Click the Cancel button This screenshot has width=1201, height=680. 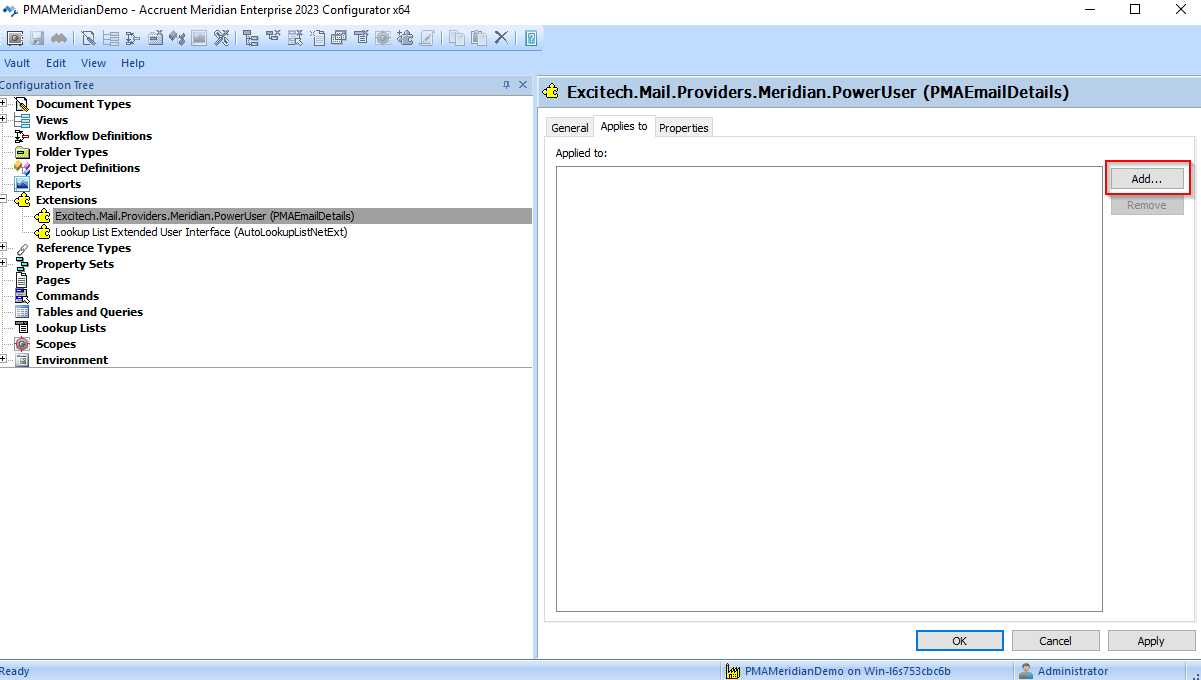click(1055, 641)
